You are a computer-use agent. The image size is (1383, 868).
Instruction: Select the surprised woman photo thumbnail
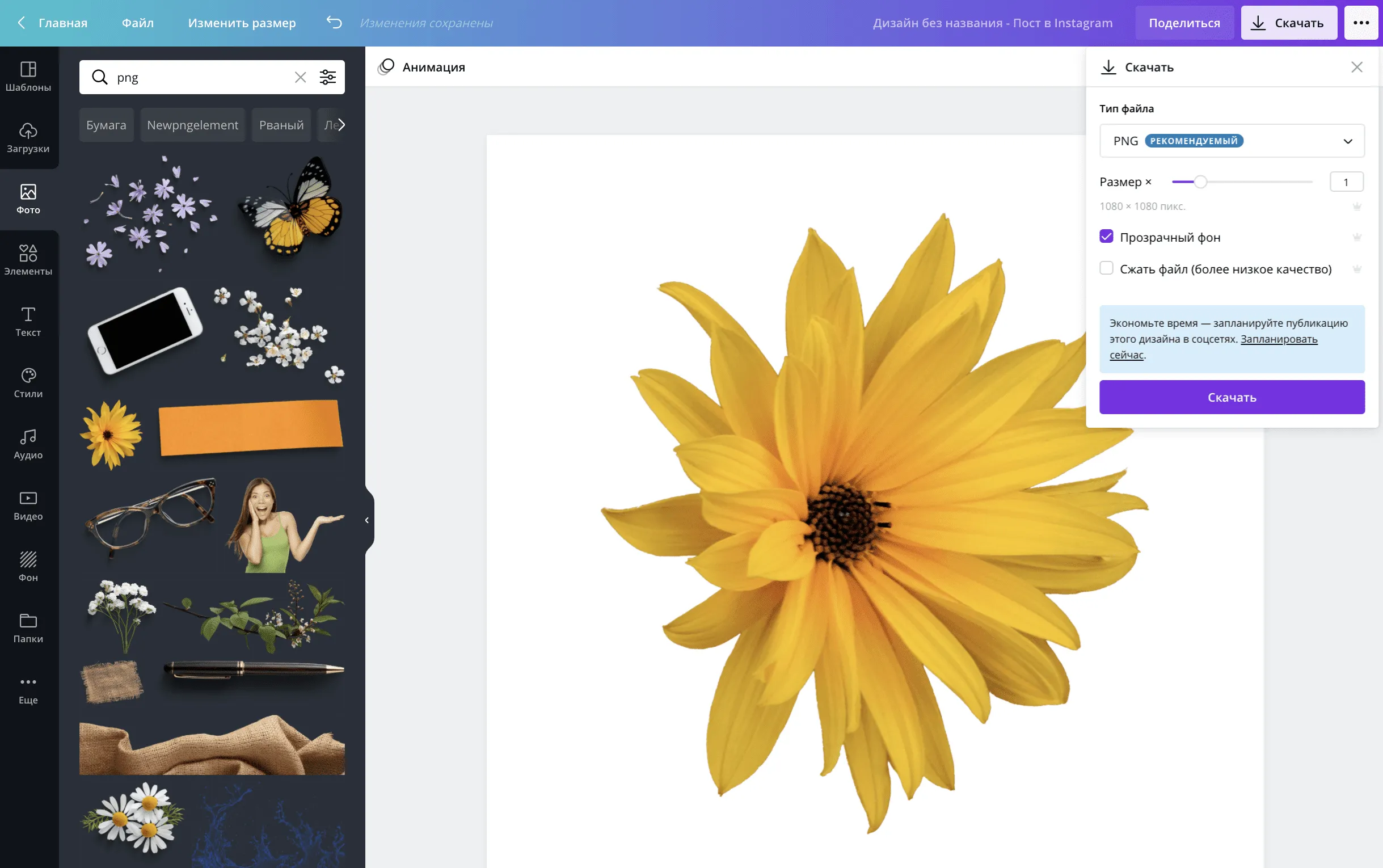[285, 525]
